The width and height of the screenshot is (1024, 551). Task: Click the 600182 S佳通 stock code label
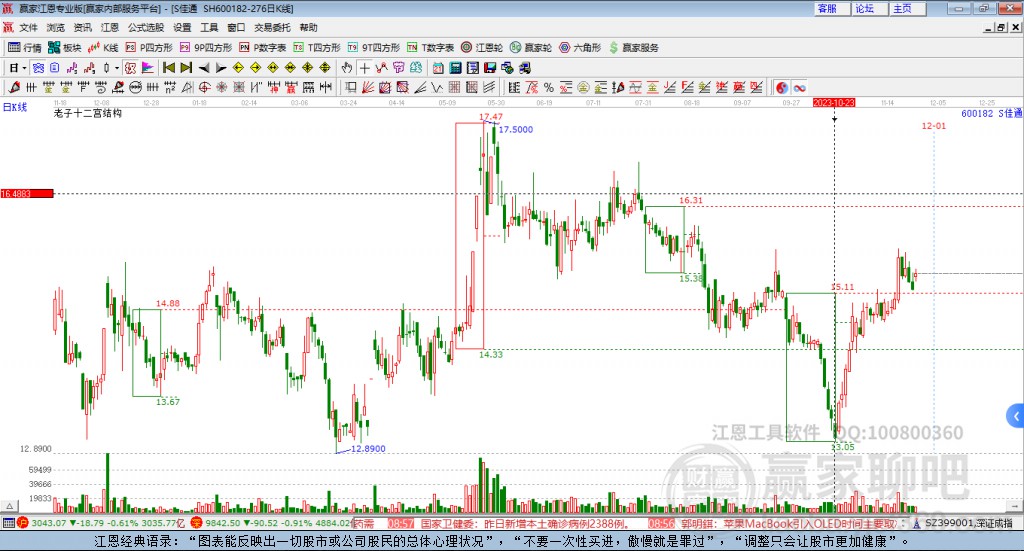click(x=991, y=114)
